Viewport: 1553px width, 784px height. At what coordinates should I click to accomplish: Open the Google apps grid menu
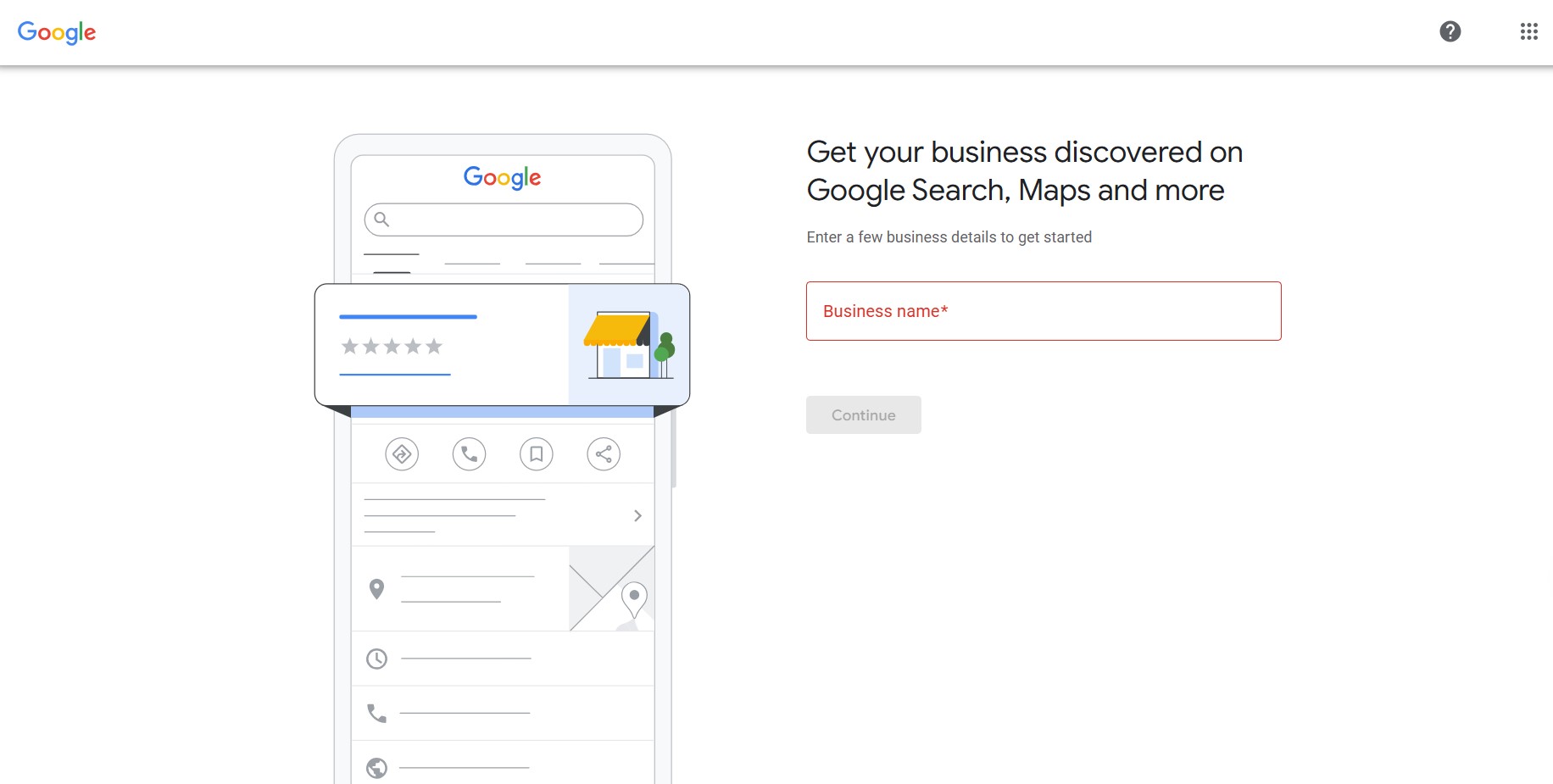1528,31
